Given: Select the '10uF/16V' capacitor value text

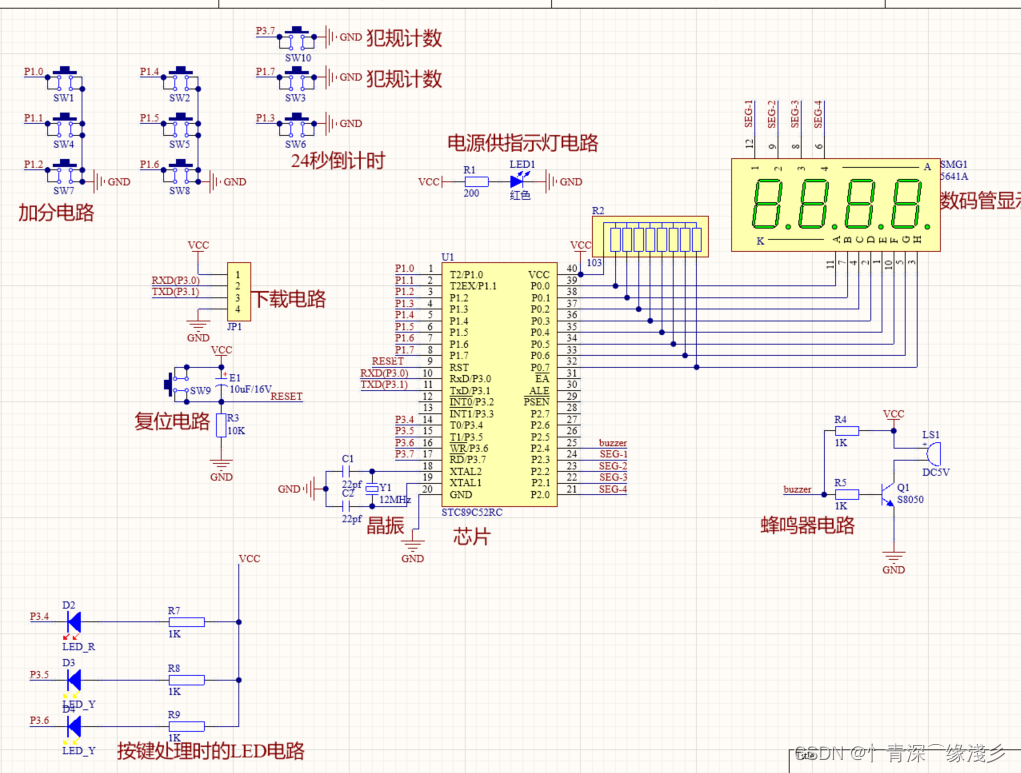Looking at the screenshot, I should click(x=251, y=389).
